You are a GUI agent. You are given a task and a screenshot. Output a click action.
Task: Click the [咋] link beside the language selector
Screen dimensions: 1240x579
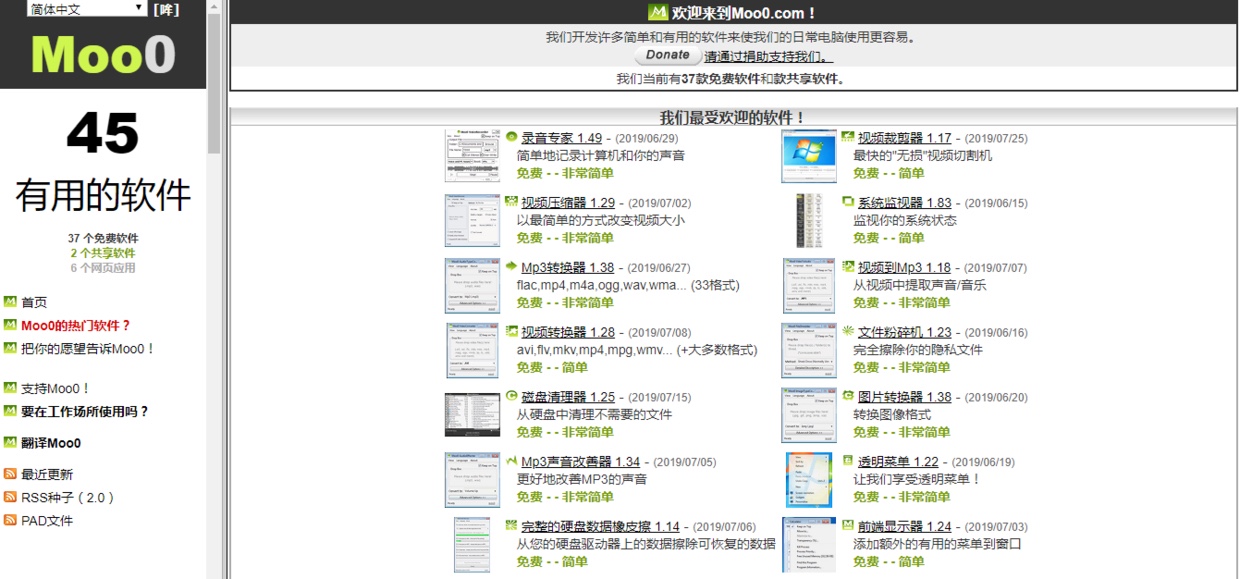[x=166, y=9]
